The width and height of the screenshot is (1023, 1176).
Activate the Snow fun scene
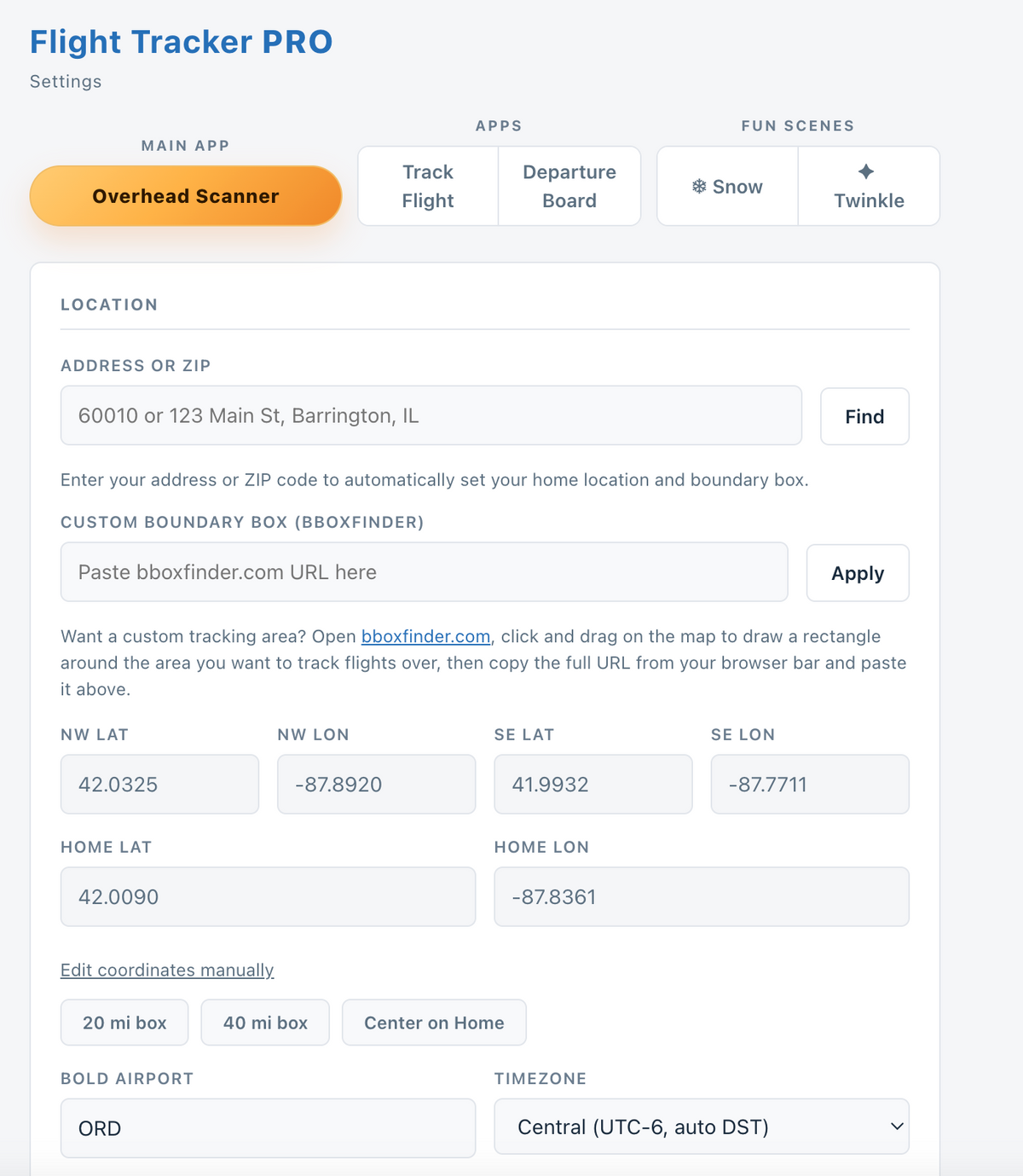(727, 186)
